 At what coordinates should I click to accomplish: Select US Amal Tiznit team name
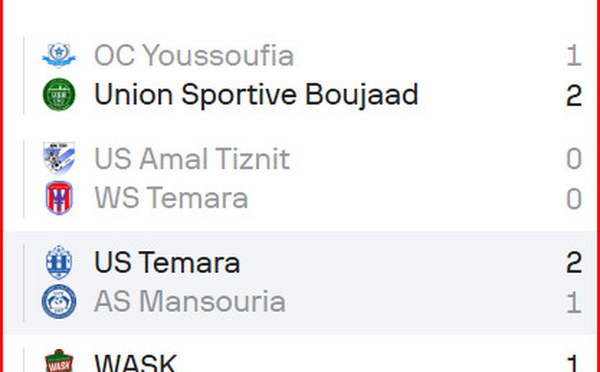coord(192,159)
